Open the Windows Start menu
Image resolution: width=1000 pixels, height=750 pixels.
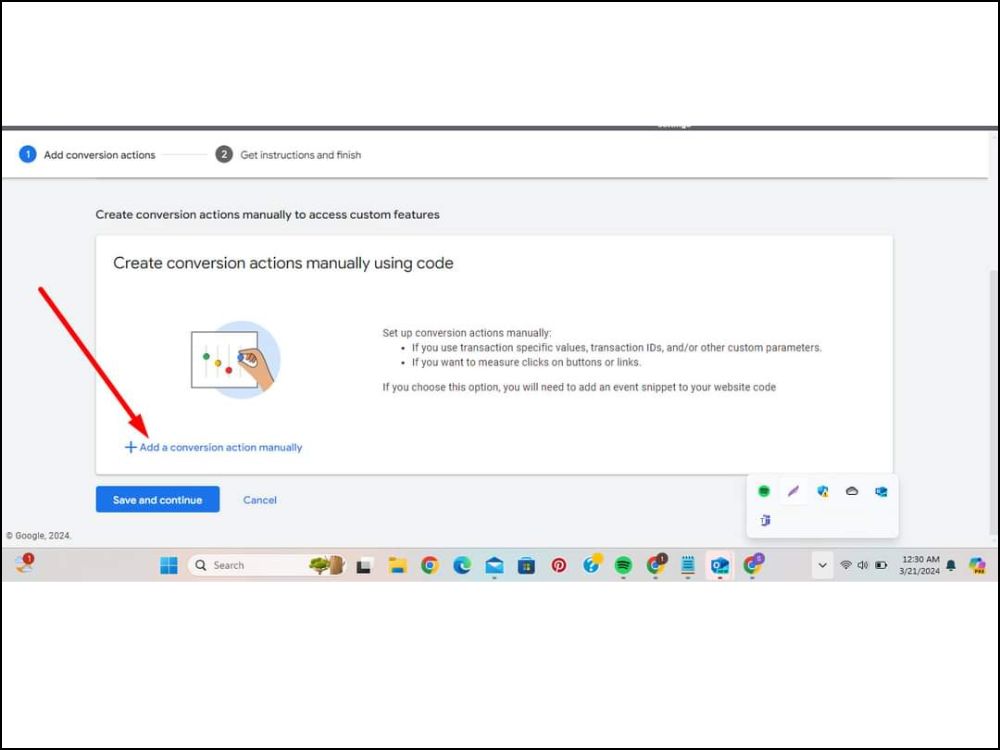click(x=169, y=565)
